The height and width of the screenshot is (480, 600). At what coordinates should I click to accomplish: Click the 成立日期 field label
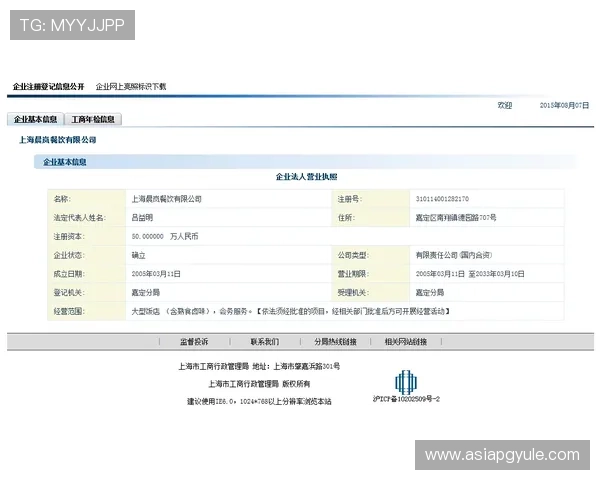[69, 274]
